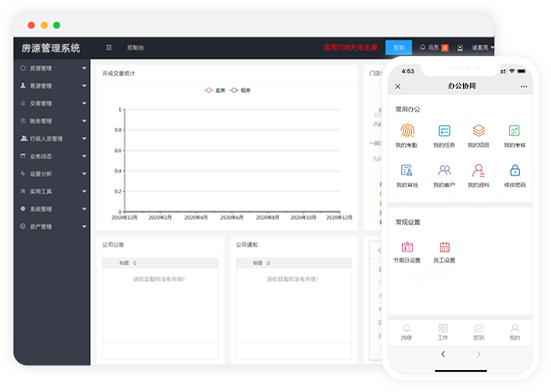The height and width of the screenshot is (392, 551).
Task: Toggle 租房 series in chart legend
Action: (x=240, y=90)
